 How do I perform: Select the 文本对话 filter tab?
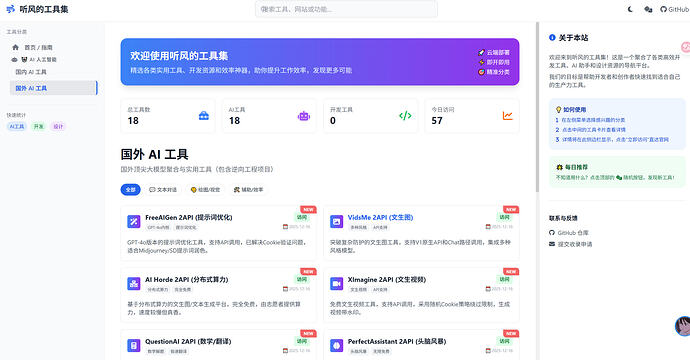point(163,190)
